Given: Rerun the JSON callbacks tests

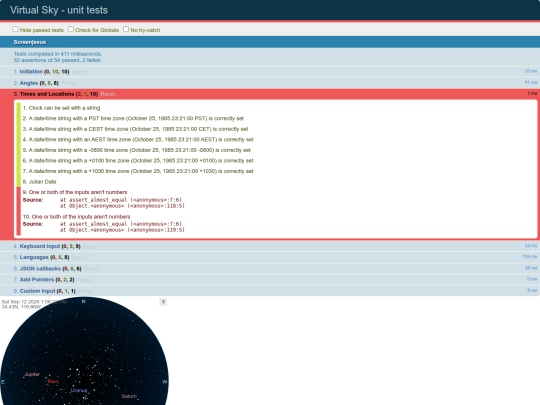Looking at the screenshot, I should click(92, 269).
